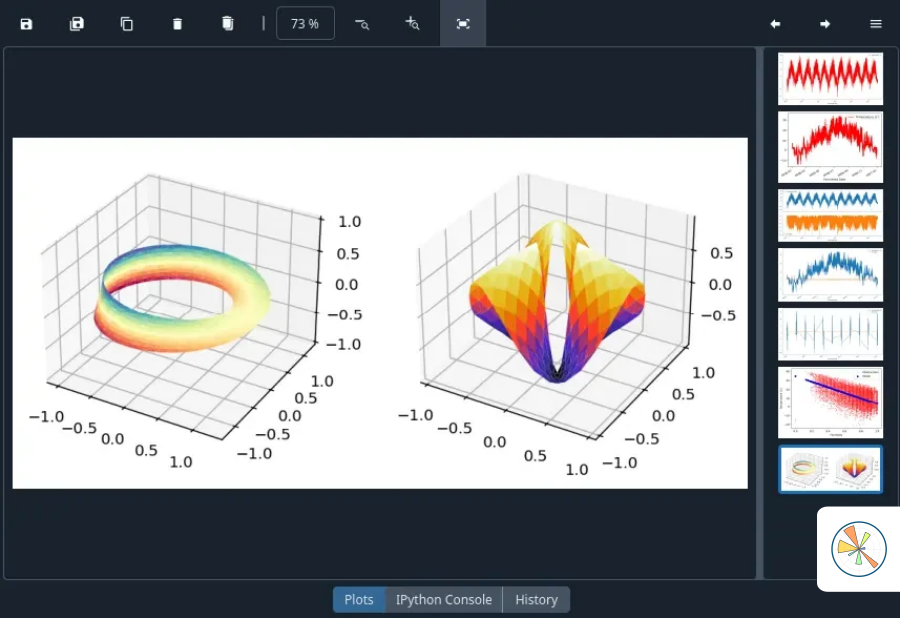Image resolution: width=900 pixels, height=618 pixels.
Task: Save all plots at once
Action: click(76, 23)
